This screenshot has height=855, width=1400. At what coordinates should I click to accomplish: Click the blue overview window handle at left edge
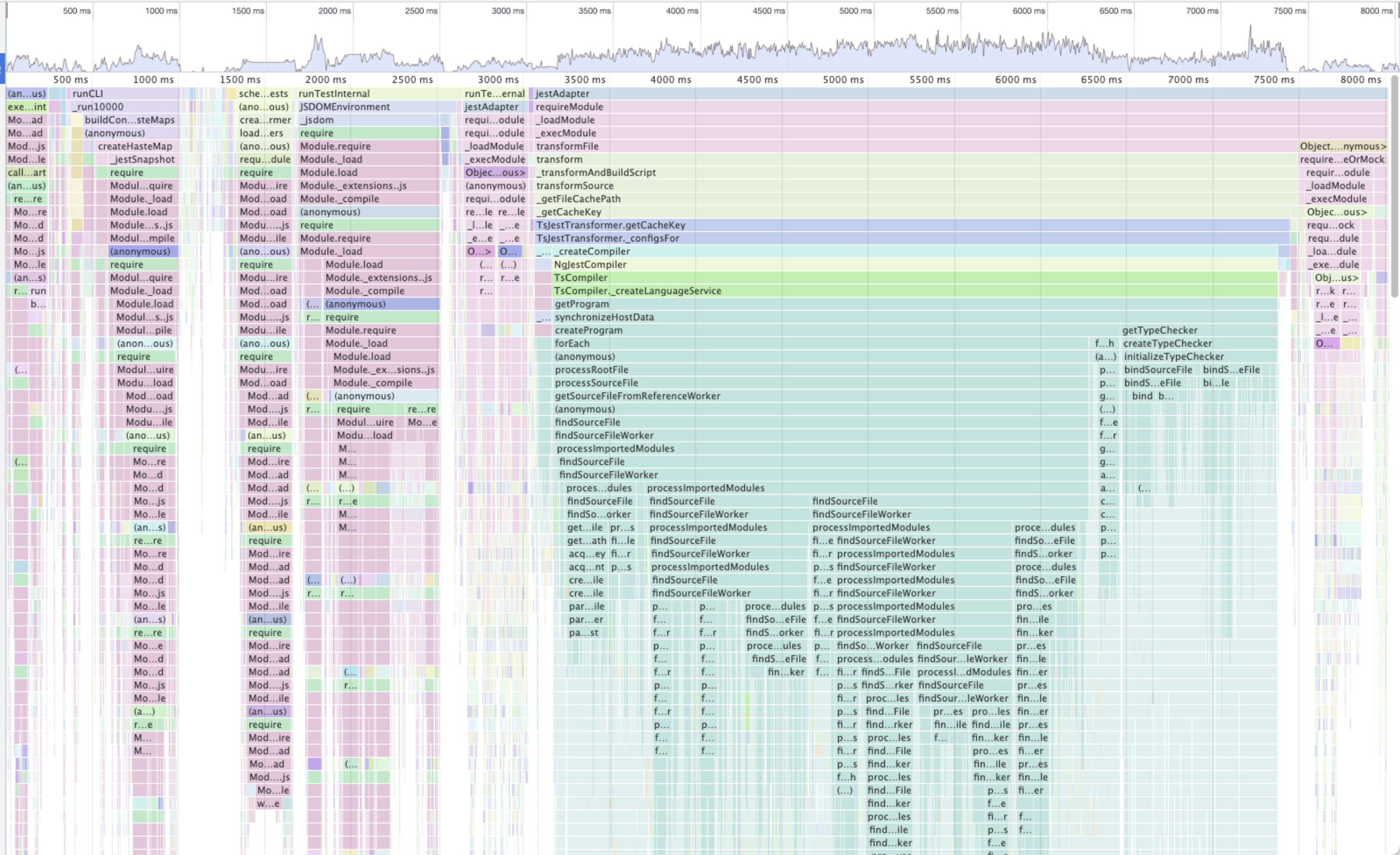coord(2,68)
